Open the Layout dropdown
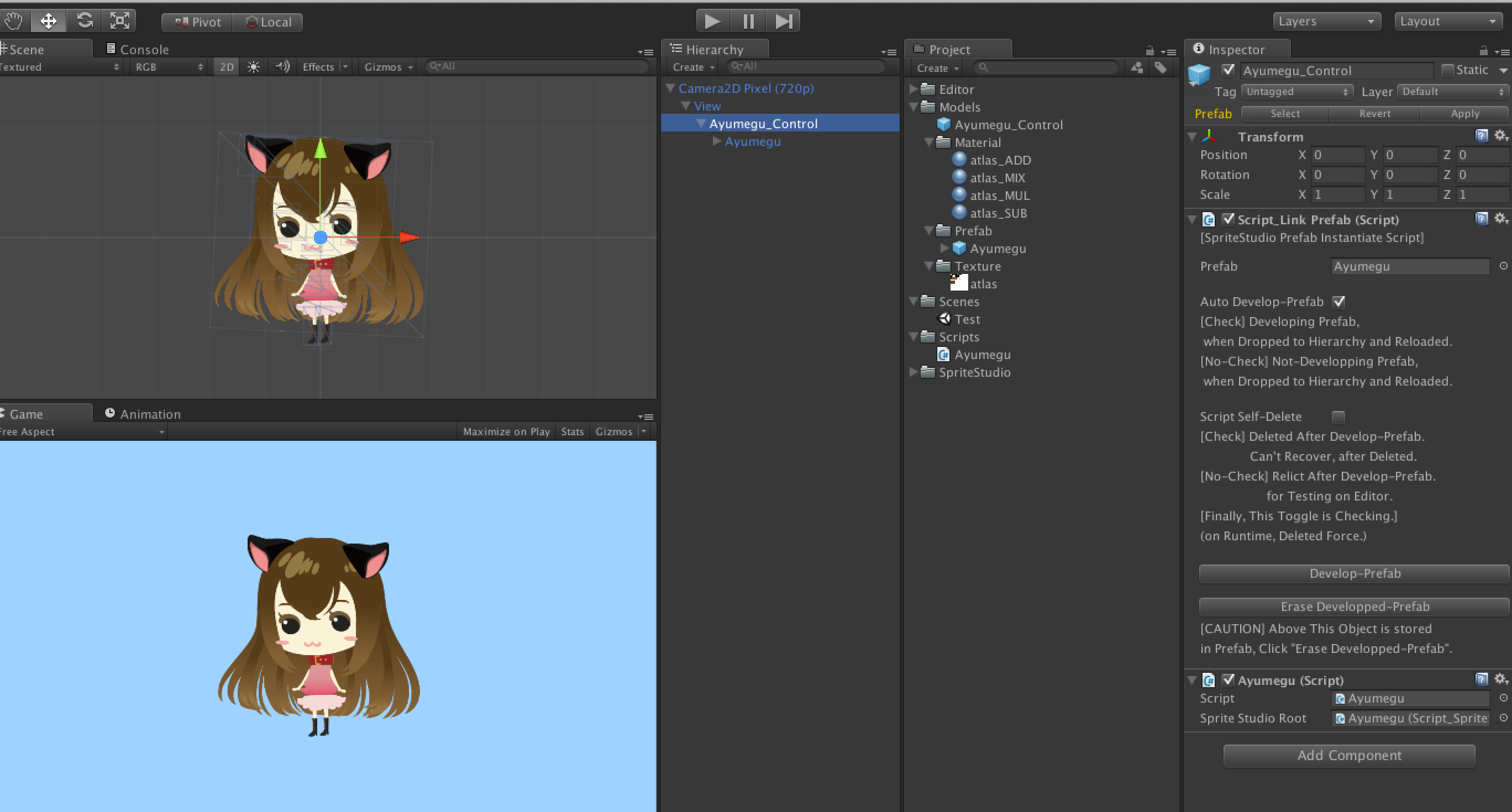 [1447, 21]
